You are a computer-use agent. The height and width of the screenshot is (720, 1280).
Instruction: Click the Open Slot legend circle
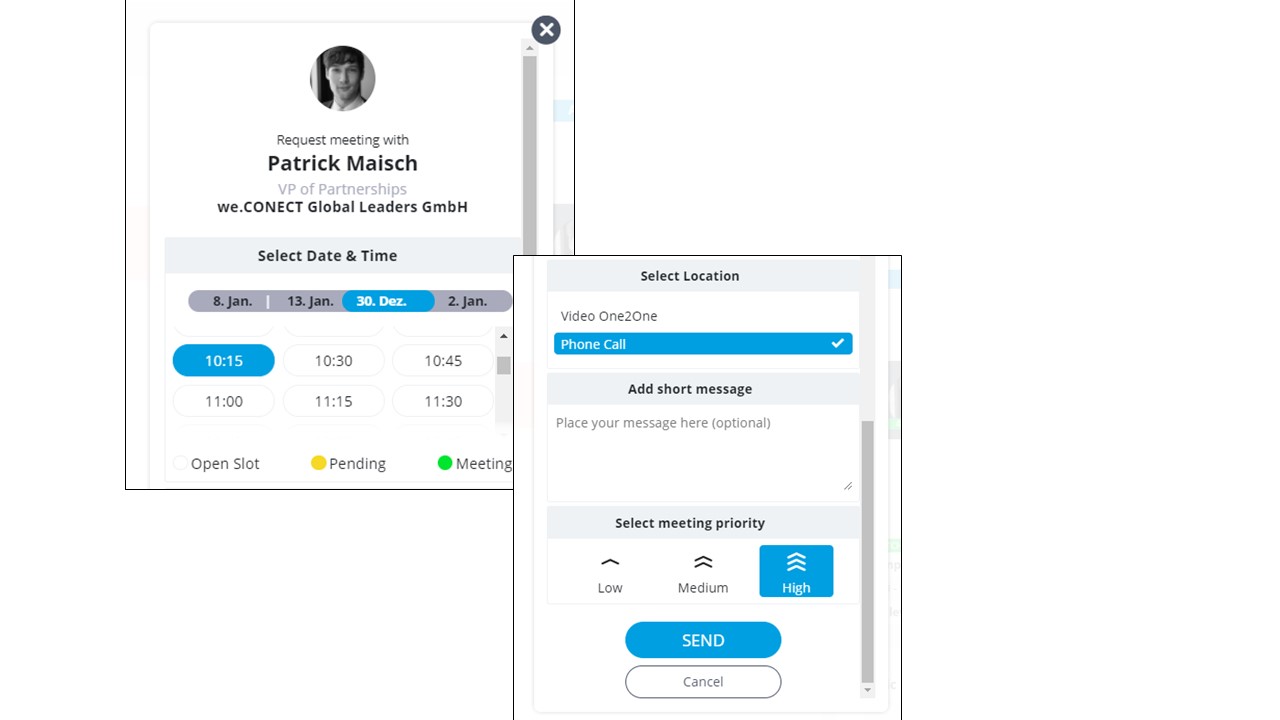tap(180, 463)
